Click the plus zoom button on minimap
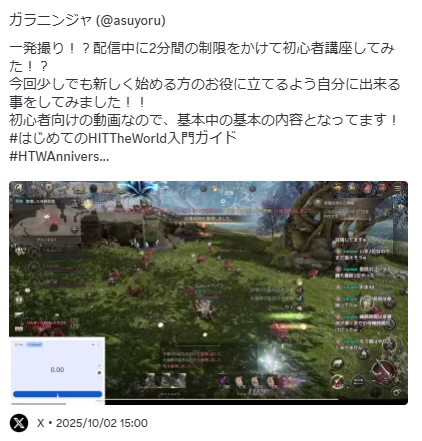The height and width of the screenshot is (441, 422). 75,229
